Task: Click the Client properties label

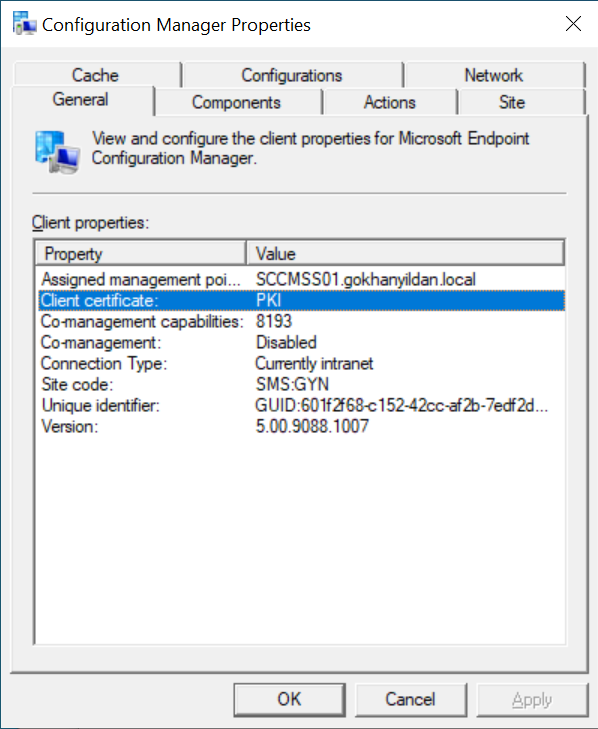Action: pyautogui.click(x=91, y=223)
